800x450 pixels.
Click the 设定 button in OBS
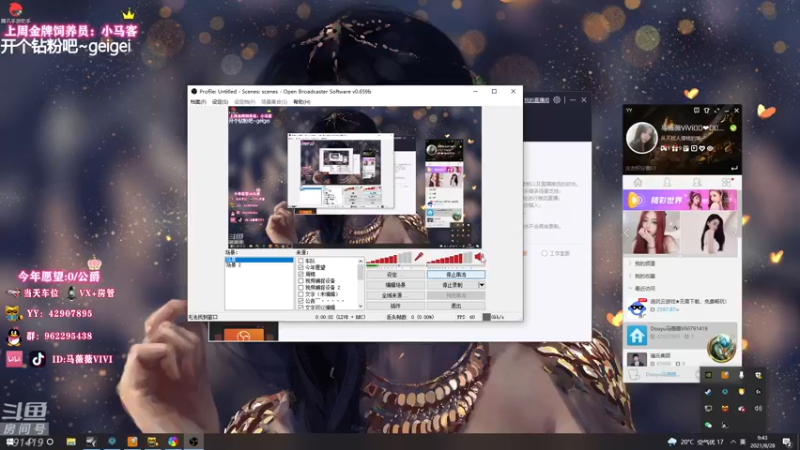click(395, 274)
